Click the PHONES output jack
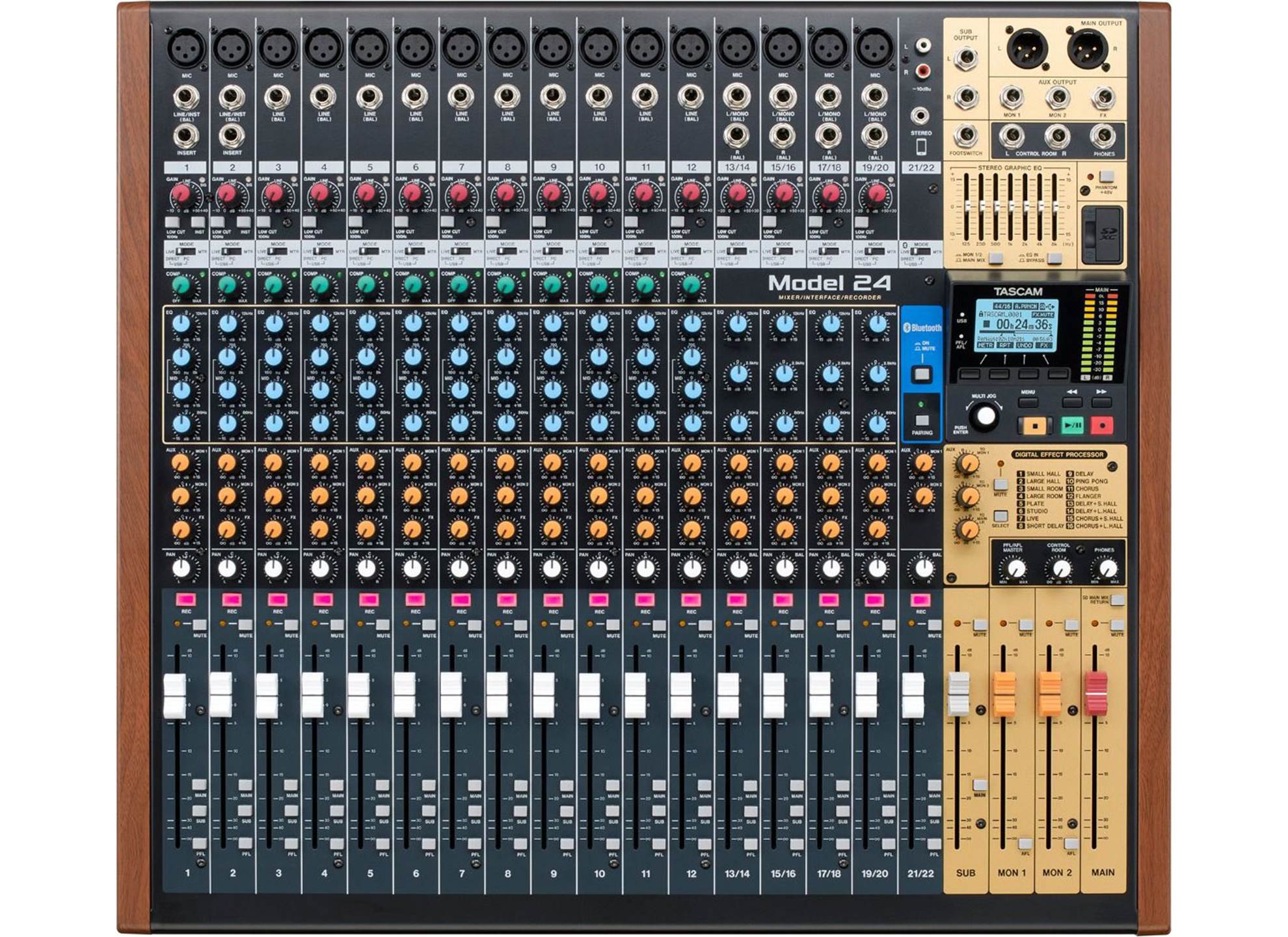The width and height of the screenshot is (1288, 937). pos(1103,137)
